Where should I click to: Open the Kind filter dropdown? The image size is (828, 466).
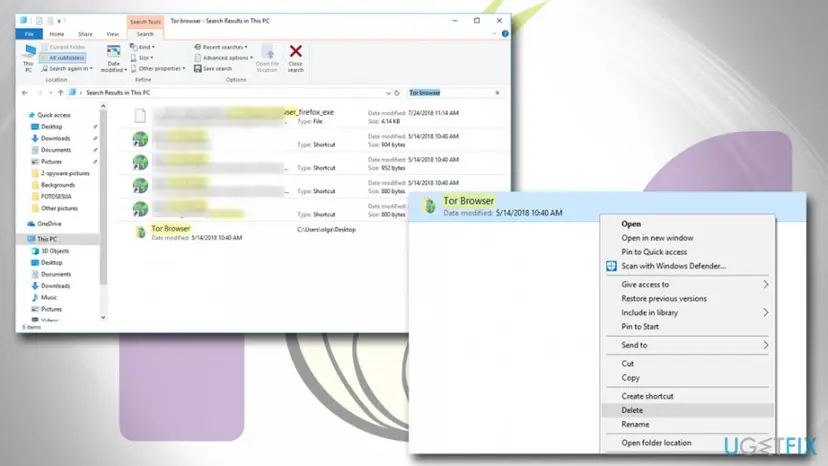143,47
